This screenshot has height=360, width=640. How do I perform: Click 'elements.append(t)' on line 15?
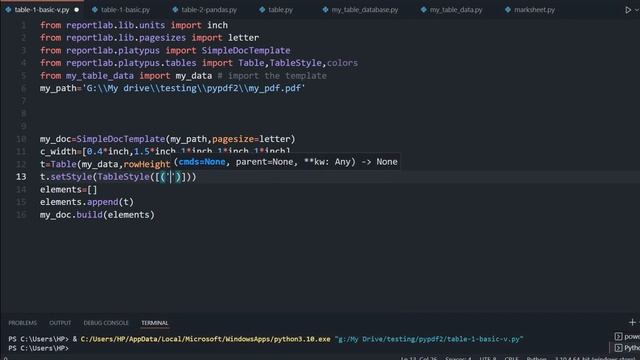point(87,202)
